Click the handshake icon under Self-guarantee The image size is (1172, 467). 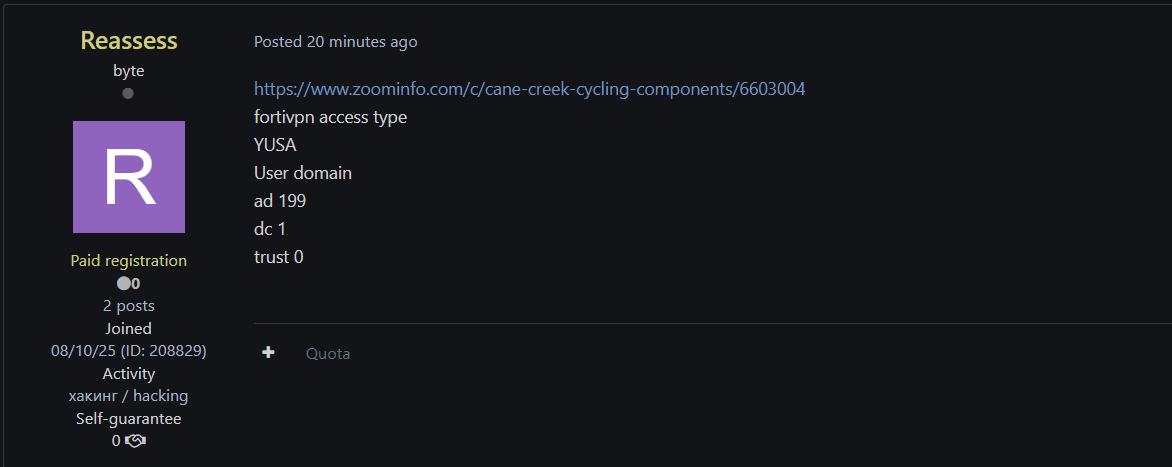136,441
